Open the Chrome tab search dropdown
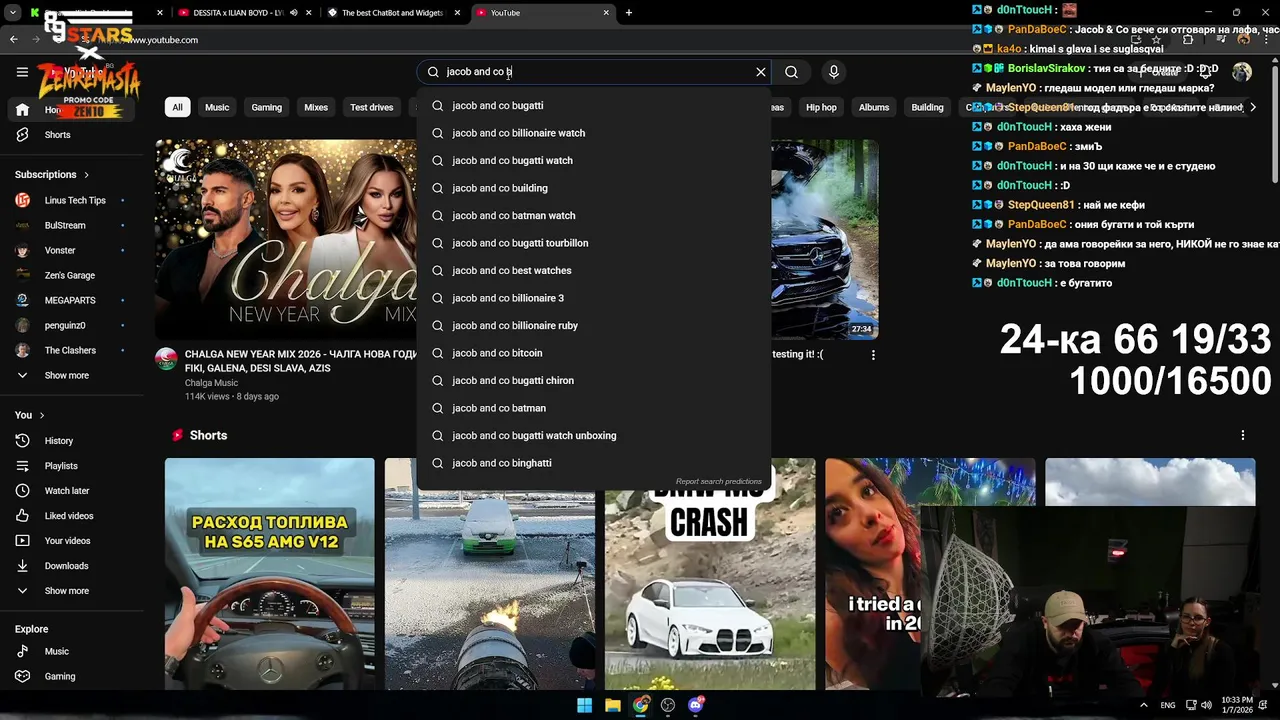The width and height of the screenshot is (1280, 720). click(13, 13)
